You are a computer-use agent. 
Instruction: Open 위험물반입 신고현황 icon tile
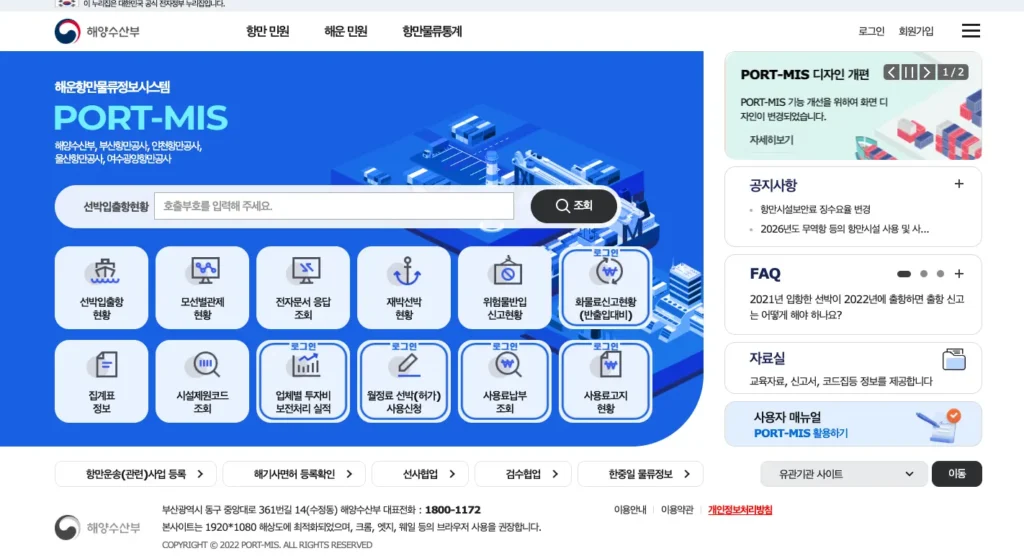tap(505, 287)
